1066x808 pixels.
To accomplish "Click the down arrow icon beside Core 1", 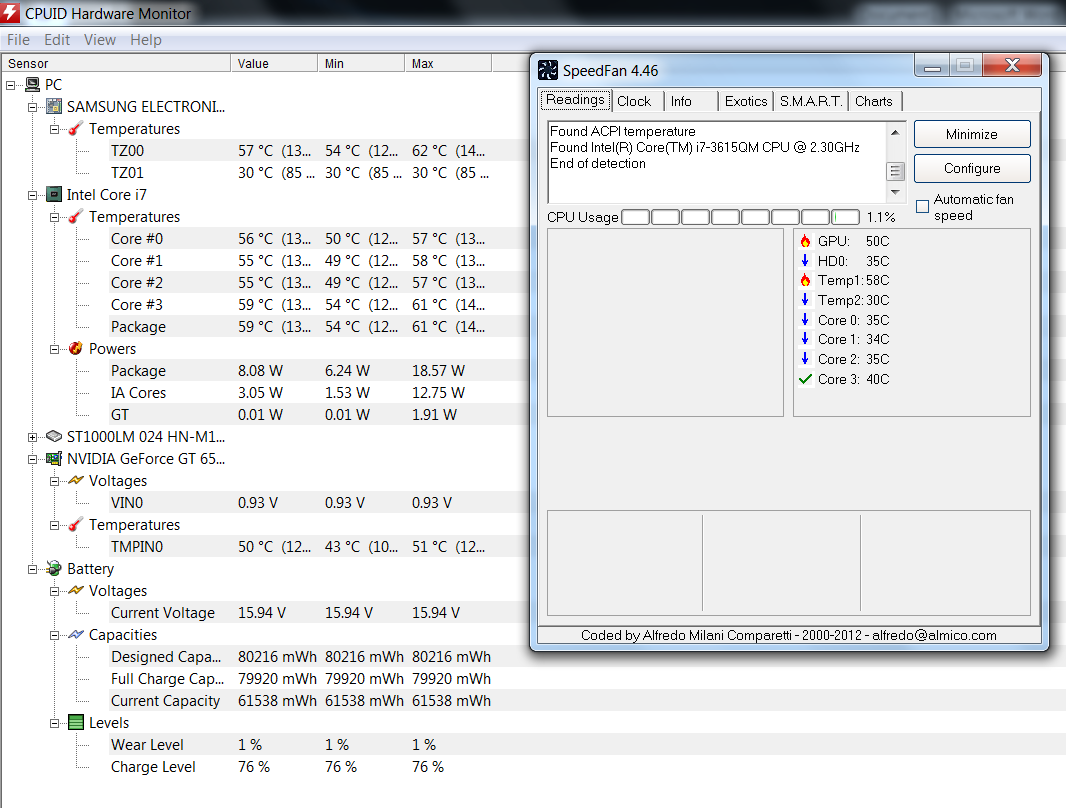I will pyautogui.click(x=805, y=338).
